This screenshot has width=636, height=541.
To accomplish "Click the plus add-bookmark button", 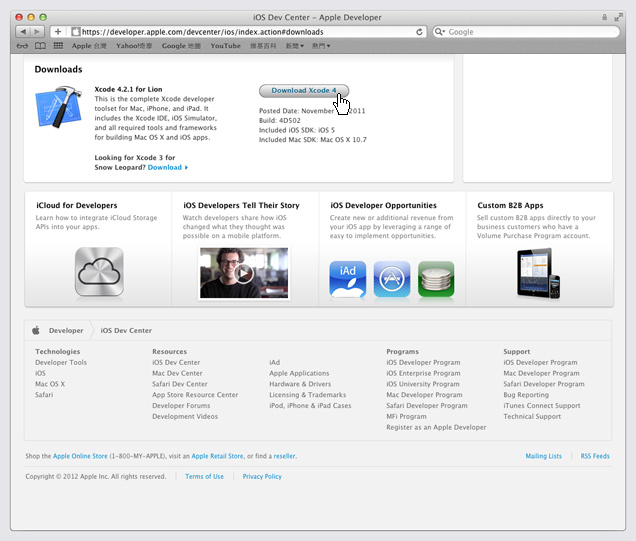I will coord(58,32).
